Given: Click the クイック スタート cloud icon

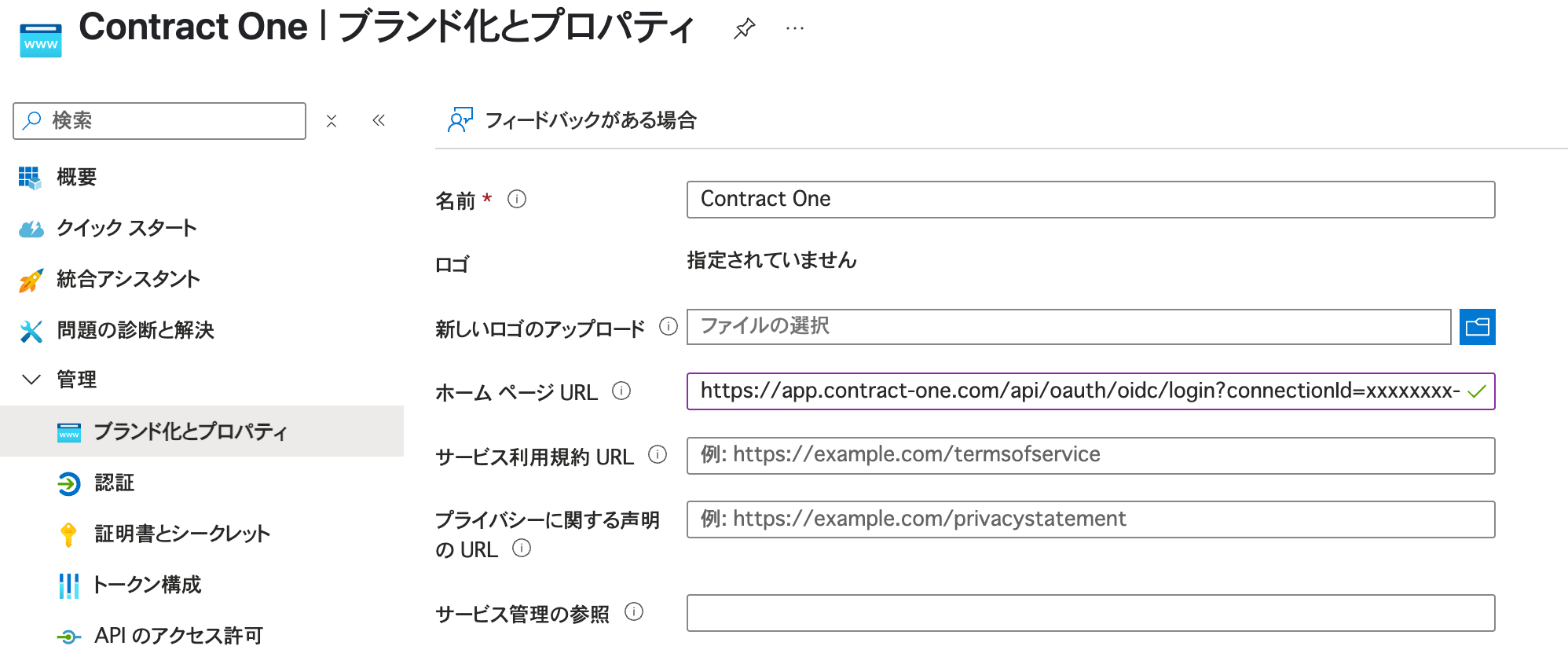Looking at the screenshot, I should pyautogui.click(x=31, y=229).
